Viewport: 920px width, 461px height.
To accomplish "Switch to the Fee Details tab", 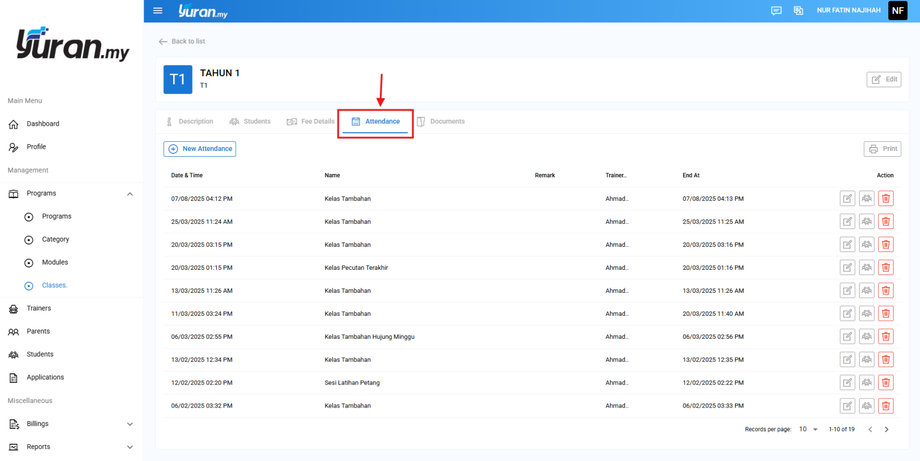I will 311,121.
